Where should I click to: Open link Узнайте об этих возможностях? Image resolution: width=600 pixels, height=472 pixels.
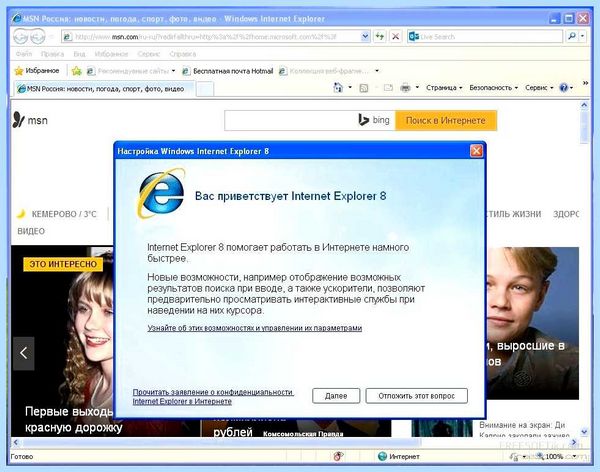click(x=254, y=328)
